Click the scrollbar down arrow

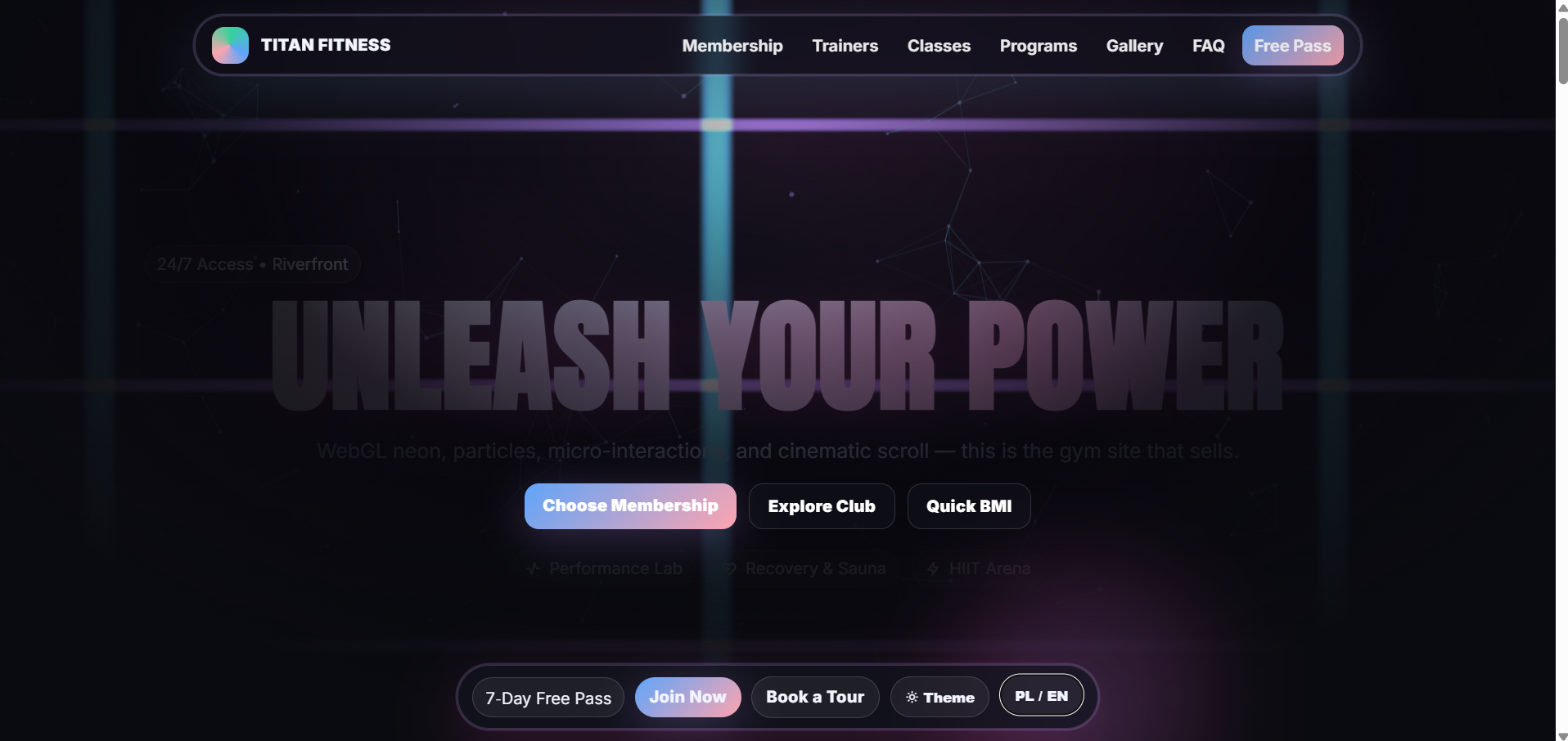(x=1562, y=734)
